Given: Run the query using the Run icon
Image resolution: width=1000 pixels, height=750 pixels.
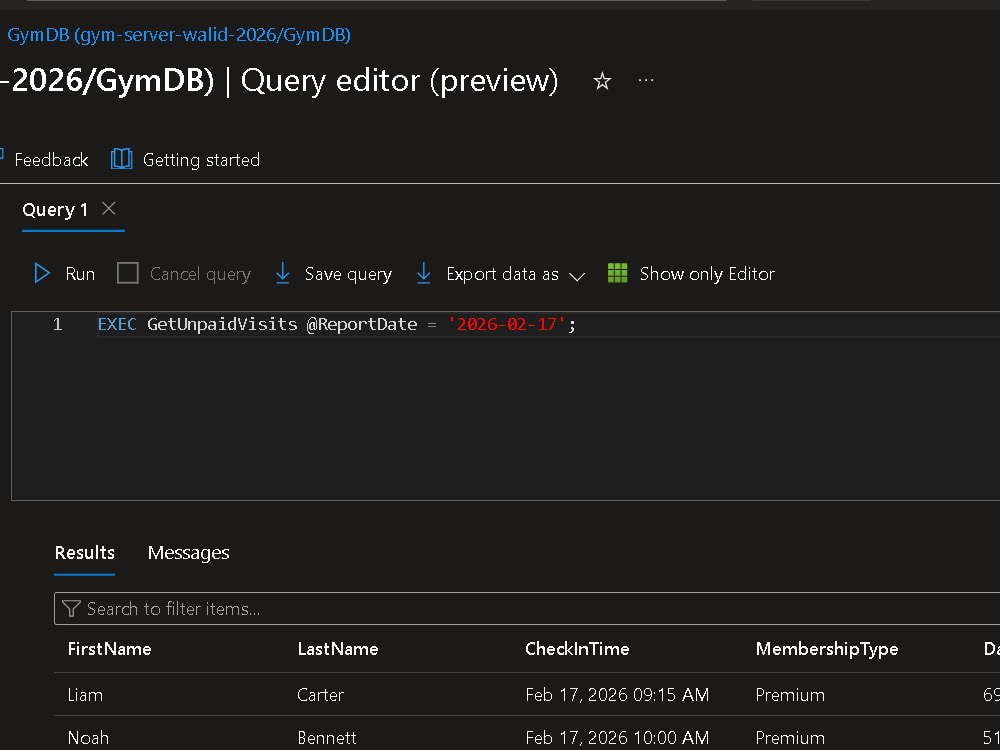Looking at the screenshot, I should 42,273.
